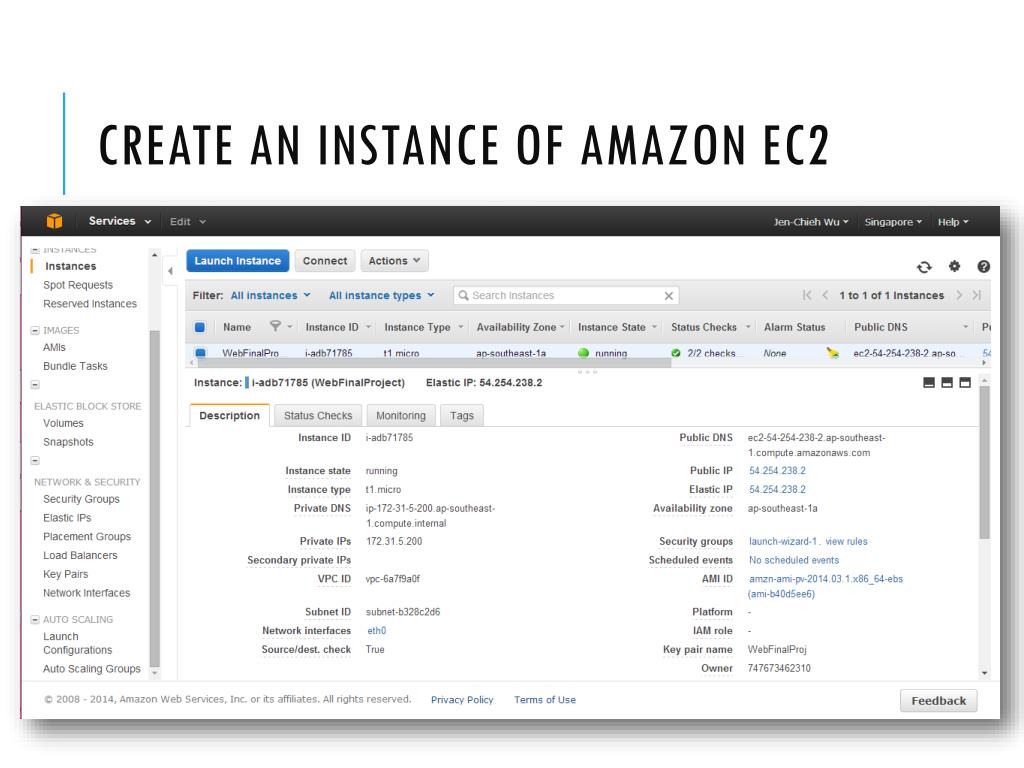This screenshot has width=1024, height=768.
Task: Open Reserved Instances in the sidebar
Action: click(x=90, y=304)
